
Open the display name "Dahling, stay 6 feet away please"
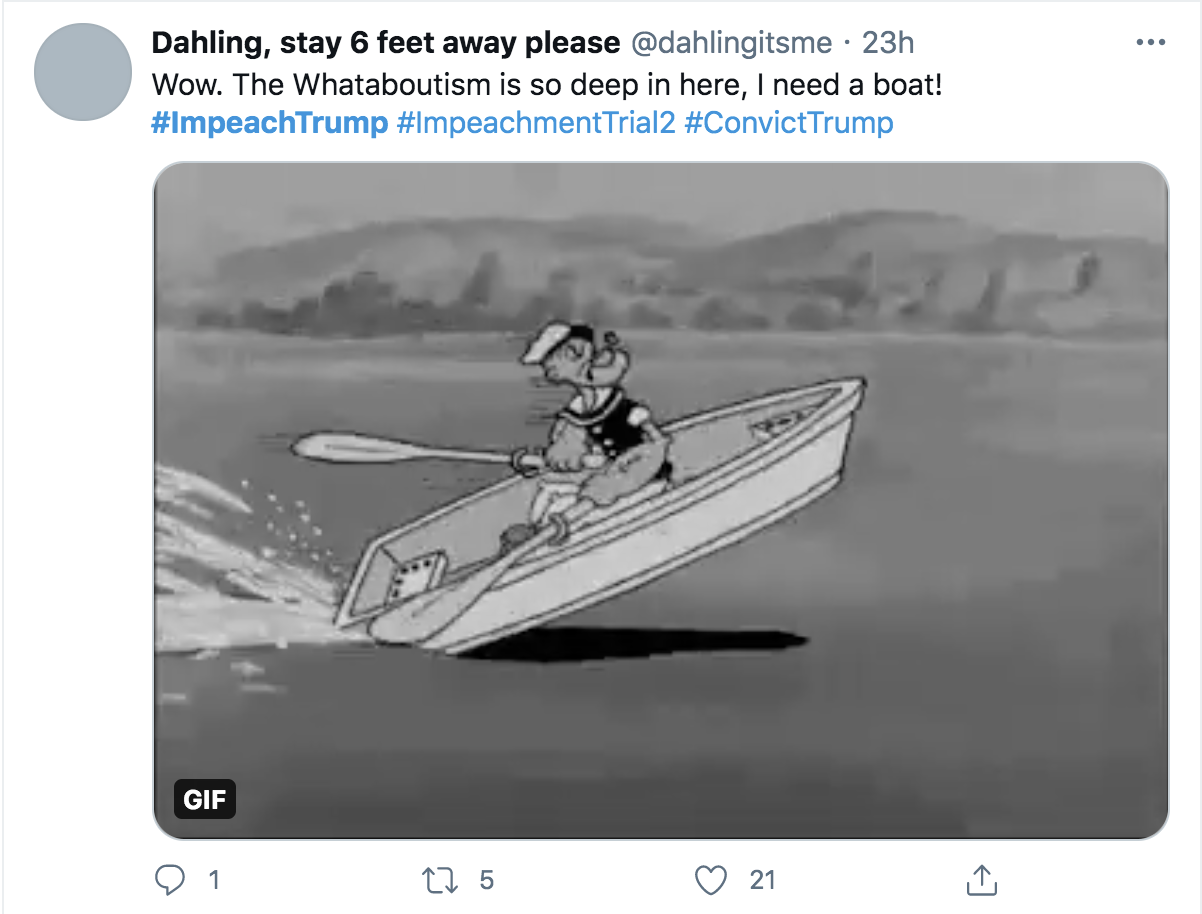pyautogui.click(x=386, y=44)
